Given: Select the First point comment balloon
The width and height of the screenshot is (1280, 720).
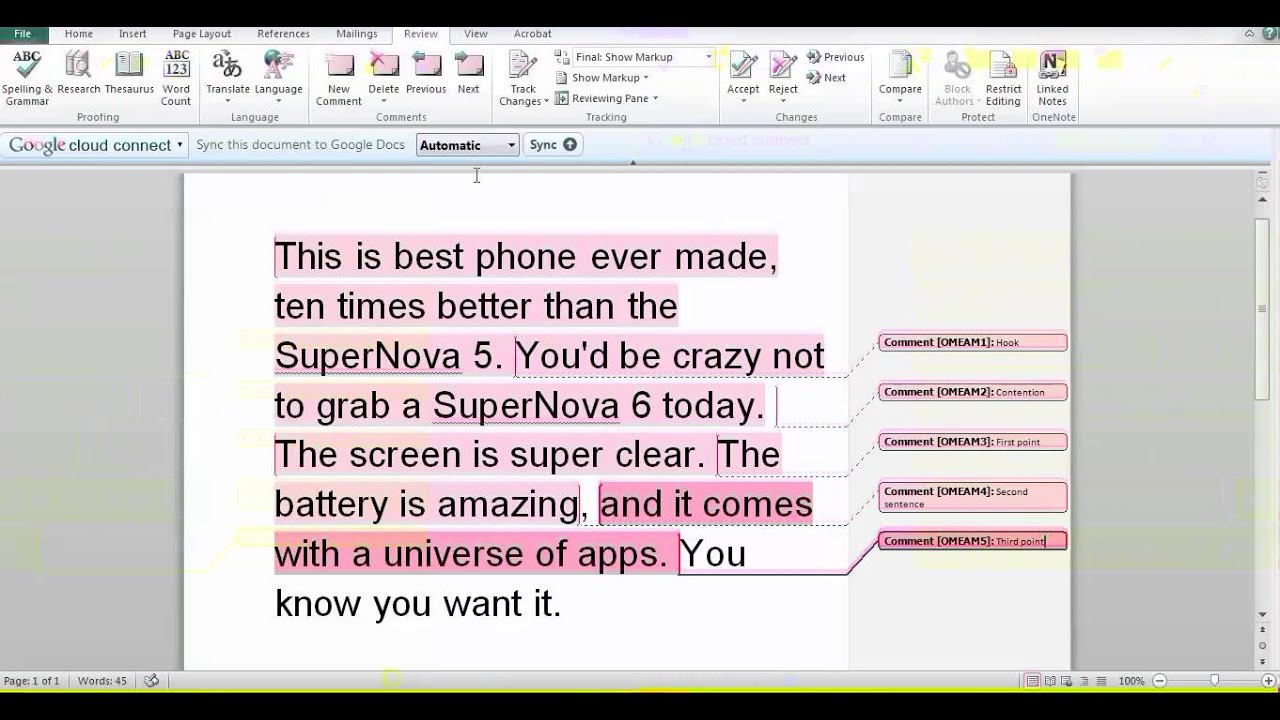Looking at the screenshot, I should (973, 442).
